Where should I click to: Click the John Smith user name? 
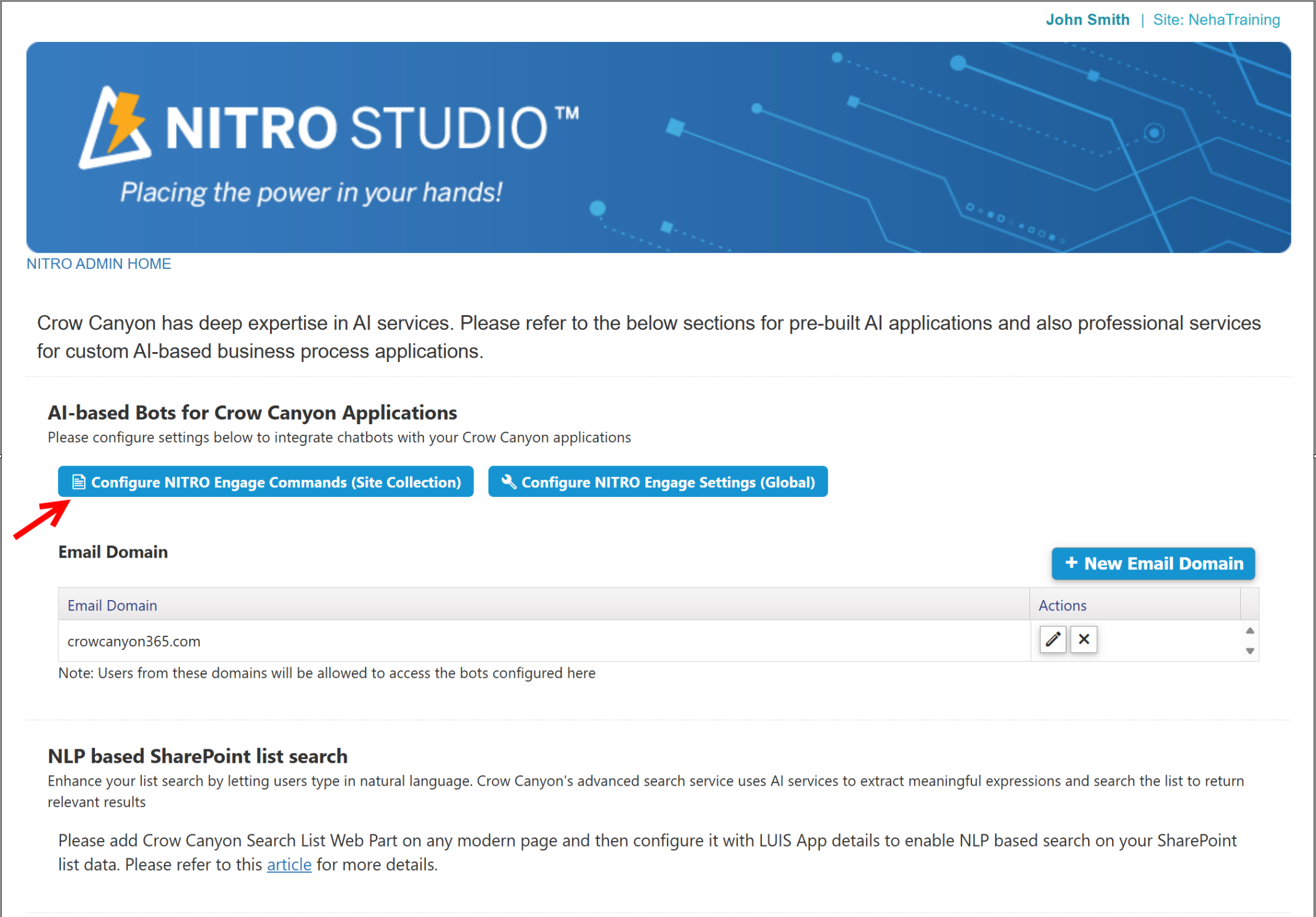tap(1087, 20)
